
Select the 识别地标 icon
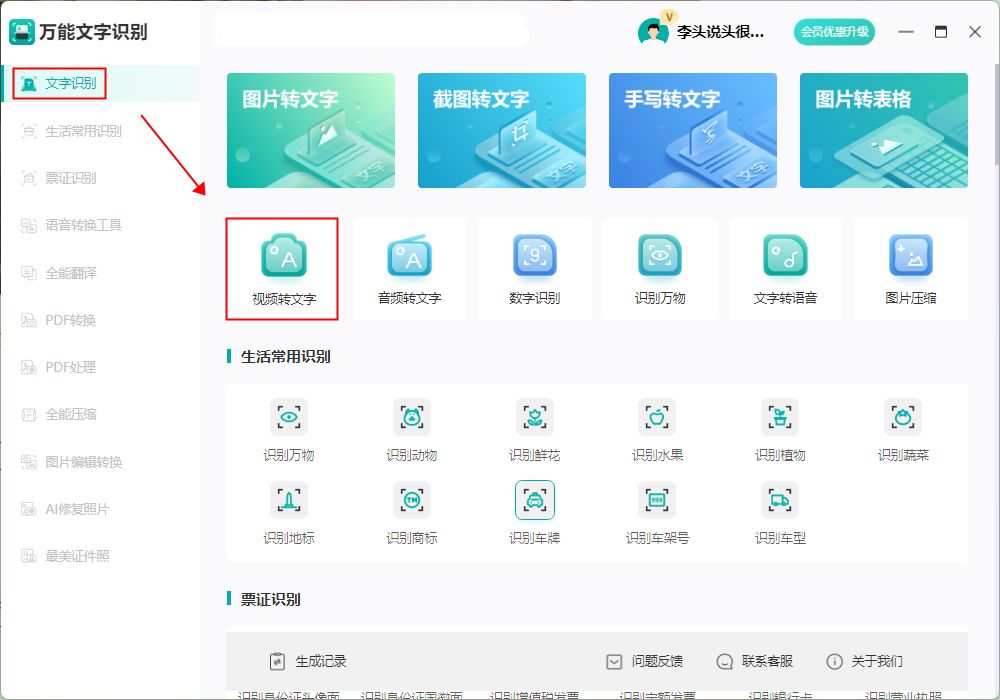[289, 500]
